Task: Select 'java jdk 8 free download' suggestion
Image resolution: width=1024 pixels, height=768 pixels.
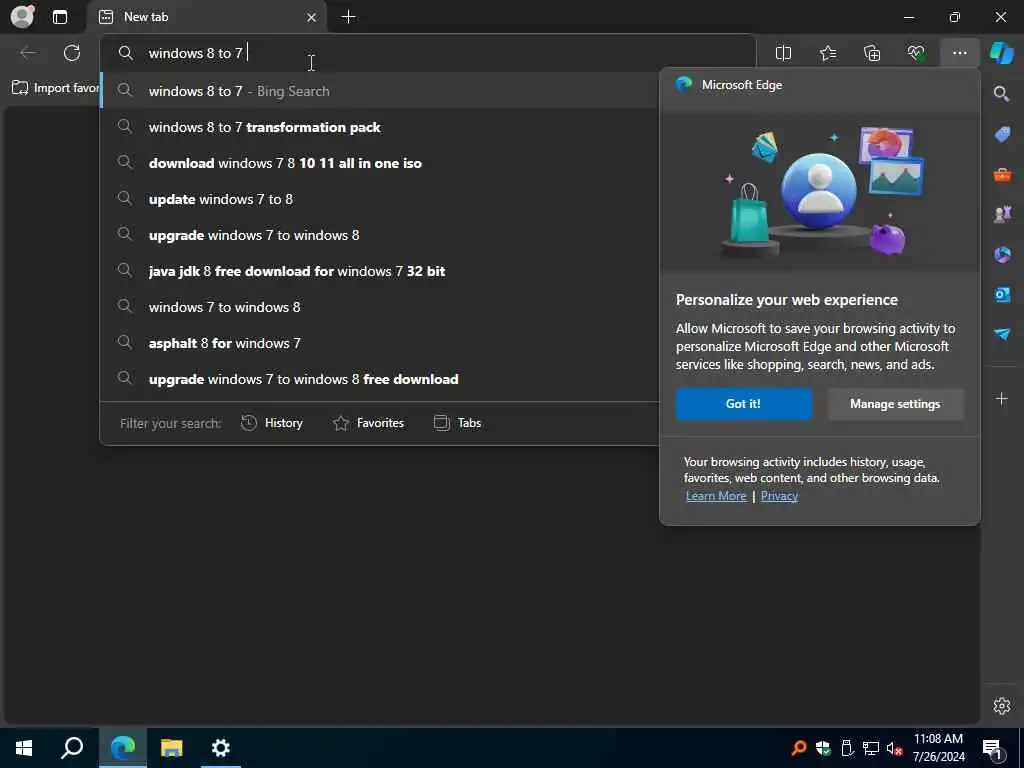Action: pos(379,271)
